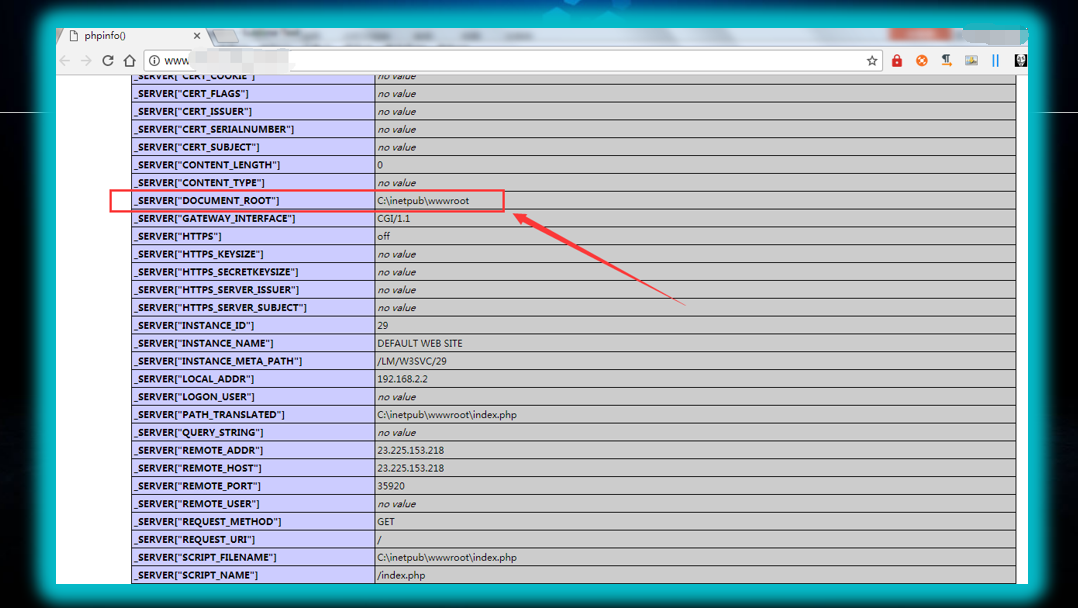This screenshot has width=1078, height=608.
Task: Reload the phpinfo page
Action: point(108,61)
